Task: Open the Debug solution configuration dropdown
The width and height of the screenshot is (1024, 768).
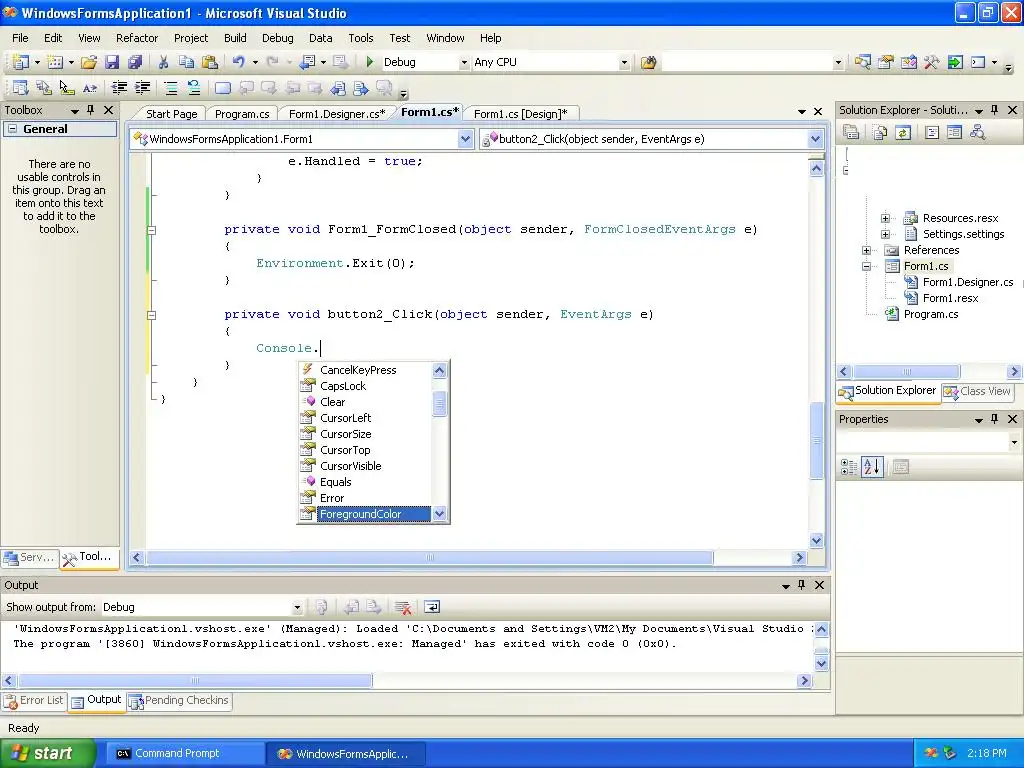Action: pyautogui.click(x=464, y=63)
